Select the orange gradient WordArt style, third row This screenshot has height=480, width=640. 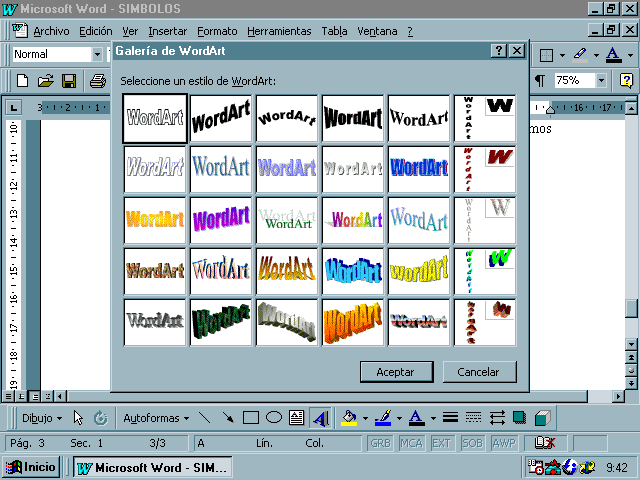coord(155,220)
